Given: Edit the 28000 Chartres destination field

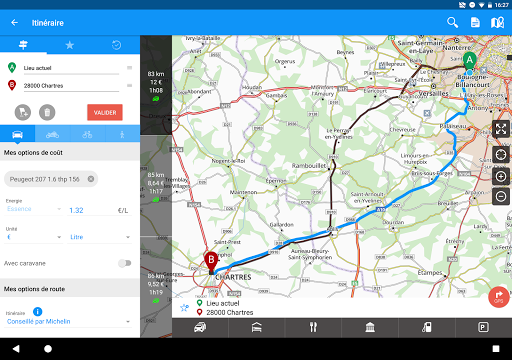Looking at the screenshot, I should point(71,86).
